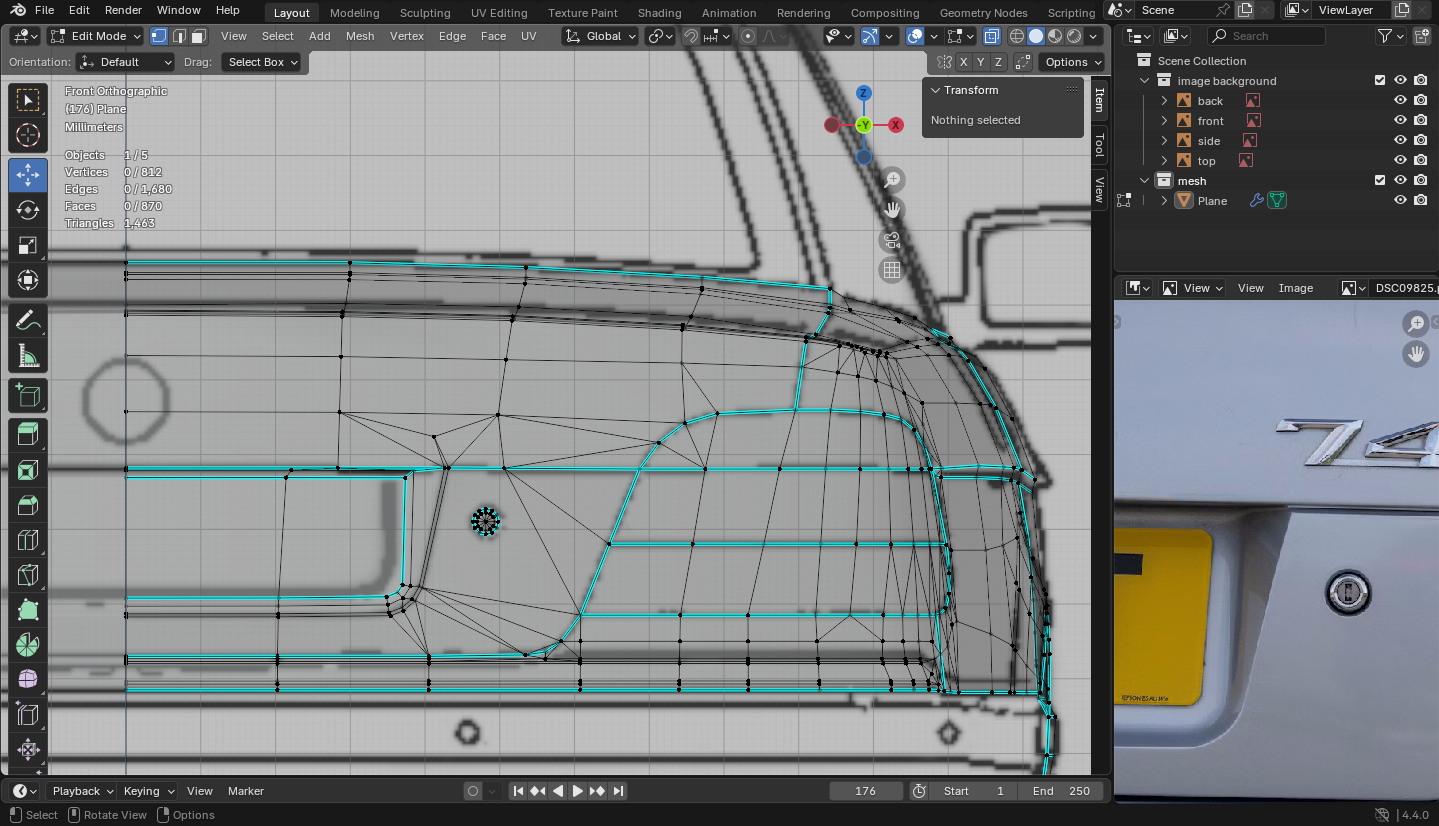This screenshot has width=1439, height=826.
Task: Pick the Knife tool
Action: pos(28,575)
